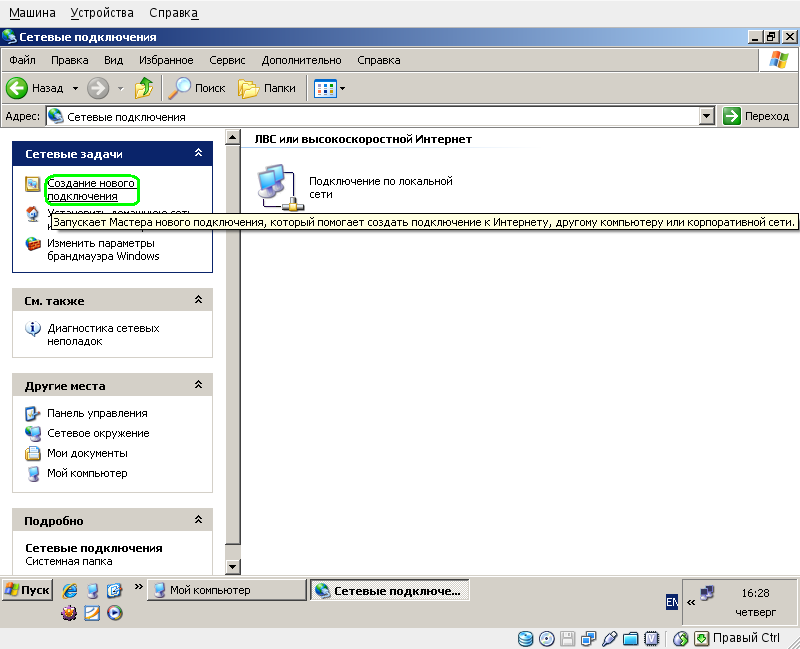
Task: Expand the Адрес address bar dropdown
Action: [x=706, y=116]
